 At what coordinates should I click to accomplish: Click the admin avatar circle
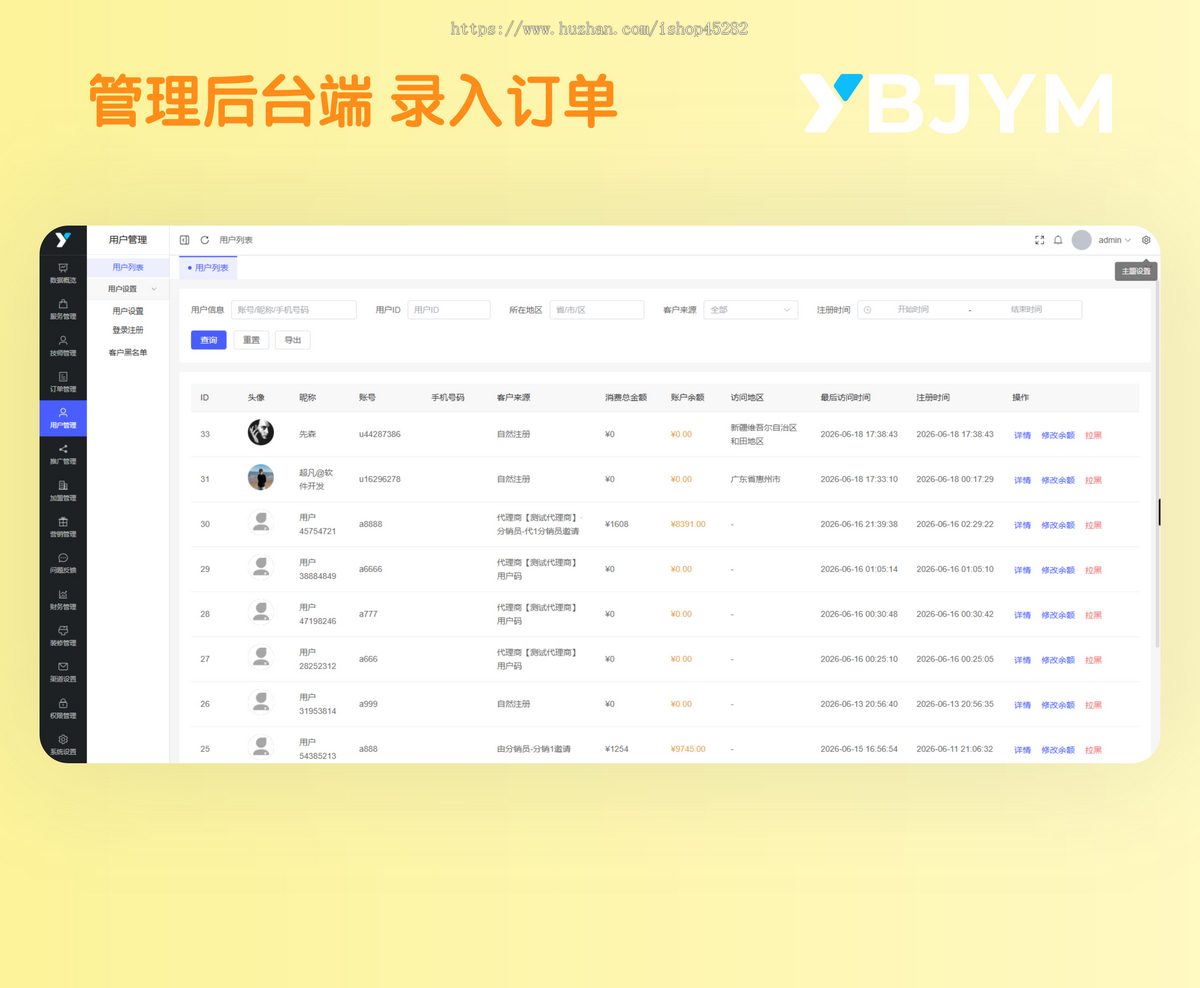(1081, 240)
